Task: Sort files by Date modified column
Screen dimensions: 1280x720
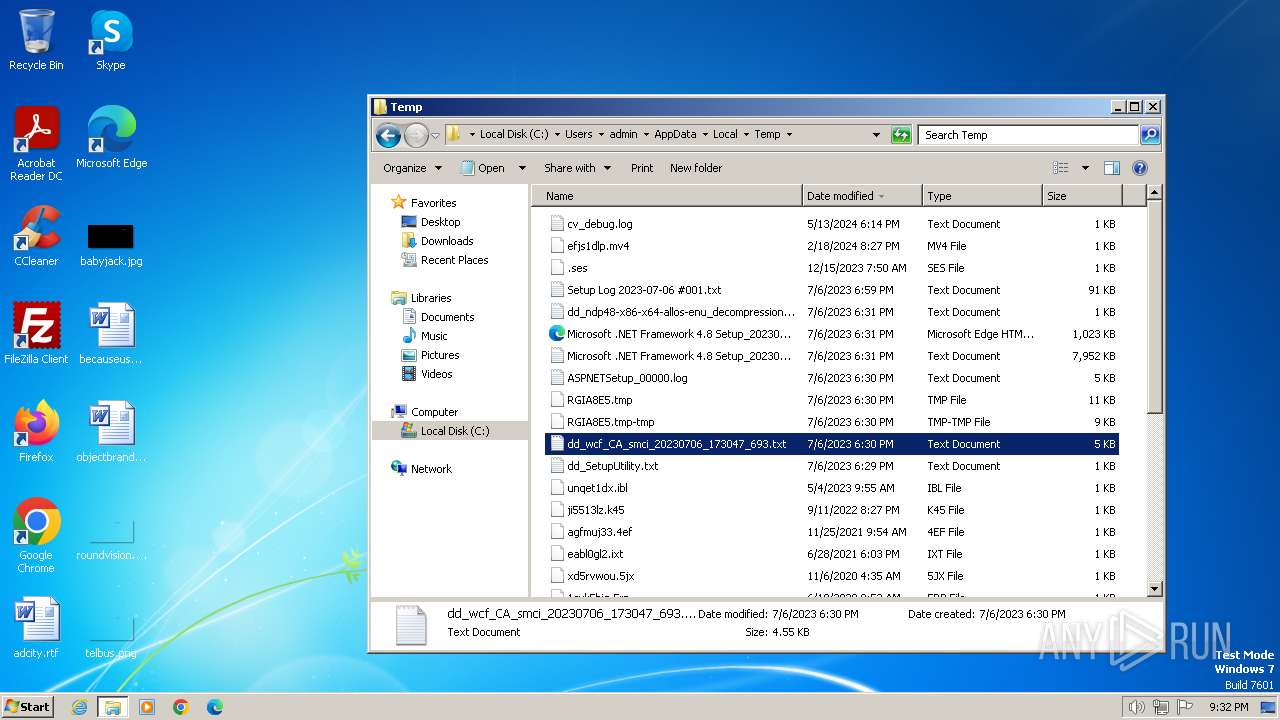Action: [861, 196]
